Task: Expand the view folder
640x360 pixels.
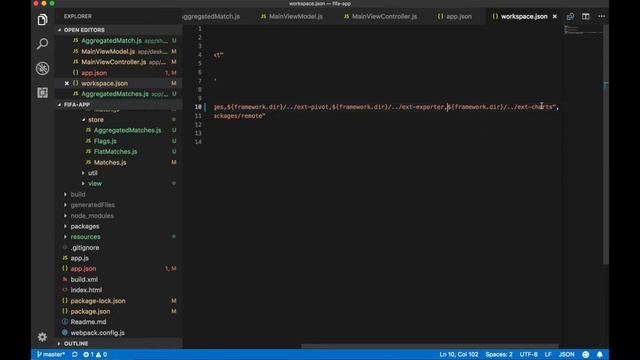Action: 95,183
